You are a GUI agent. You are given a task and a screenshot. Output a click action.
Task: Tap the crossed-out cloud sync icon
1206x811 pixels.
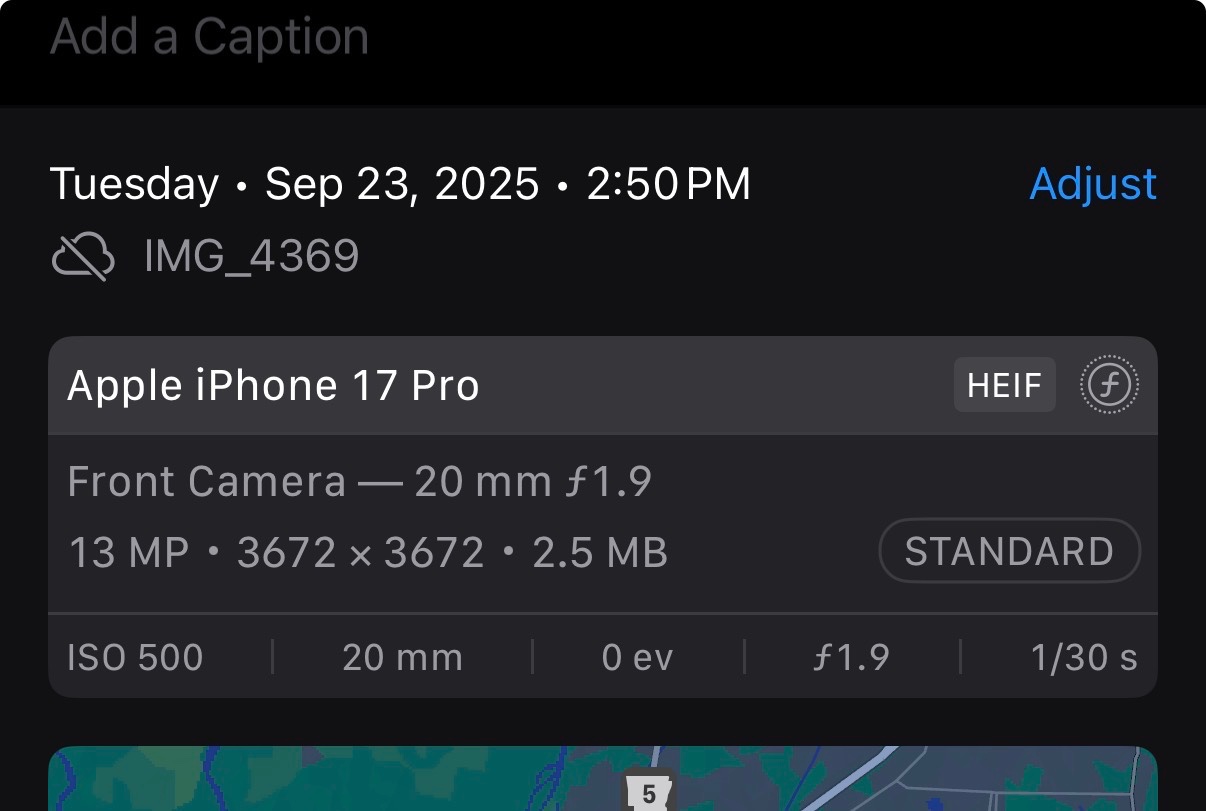(x=83, y=257)
